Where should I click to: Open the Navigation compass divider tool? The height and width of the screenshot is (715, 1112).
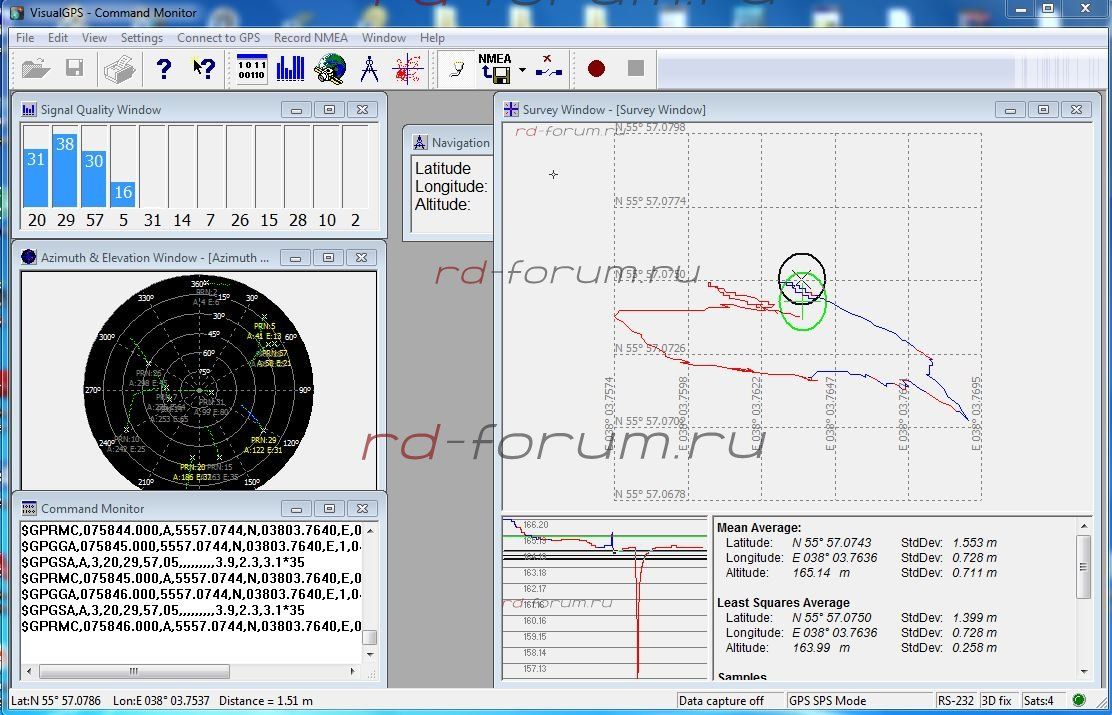coord(369,68)
